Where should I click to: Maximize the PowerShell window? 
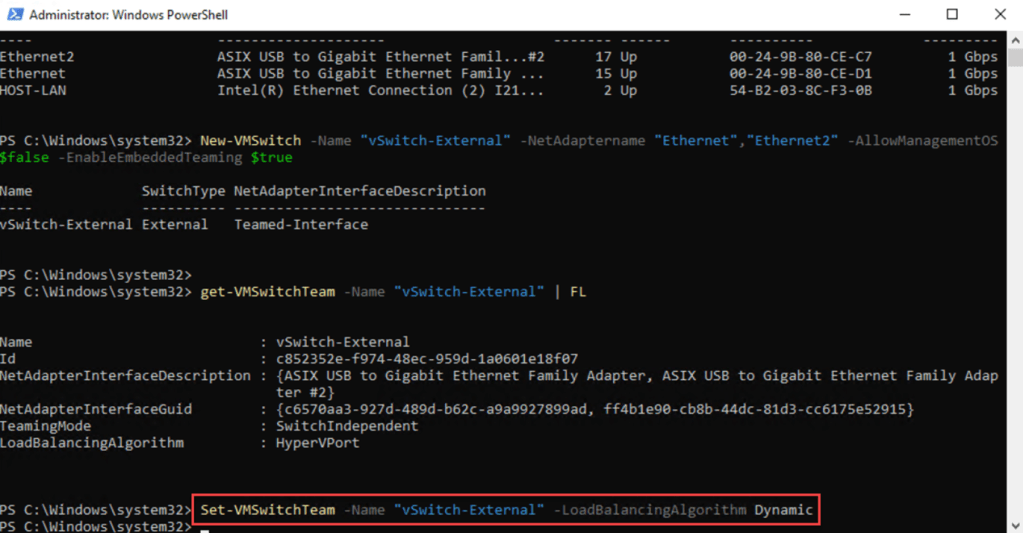952,15
